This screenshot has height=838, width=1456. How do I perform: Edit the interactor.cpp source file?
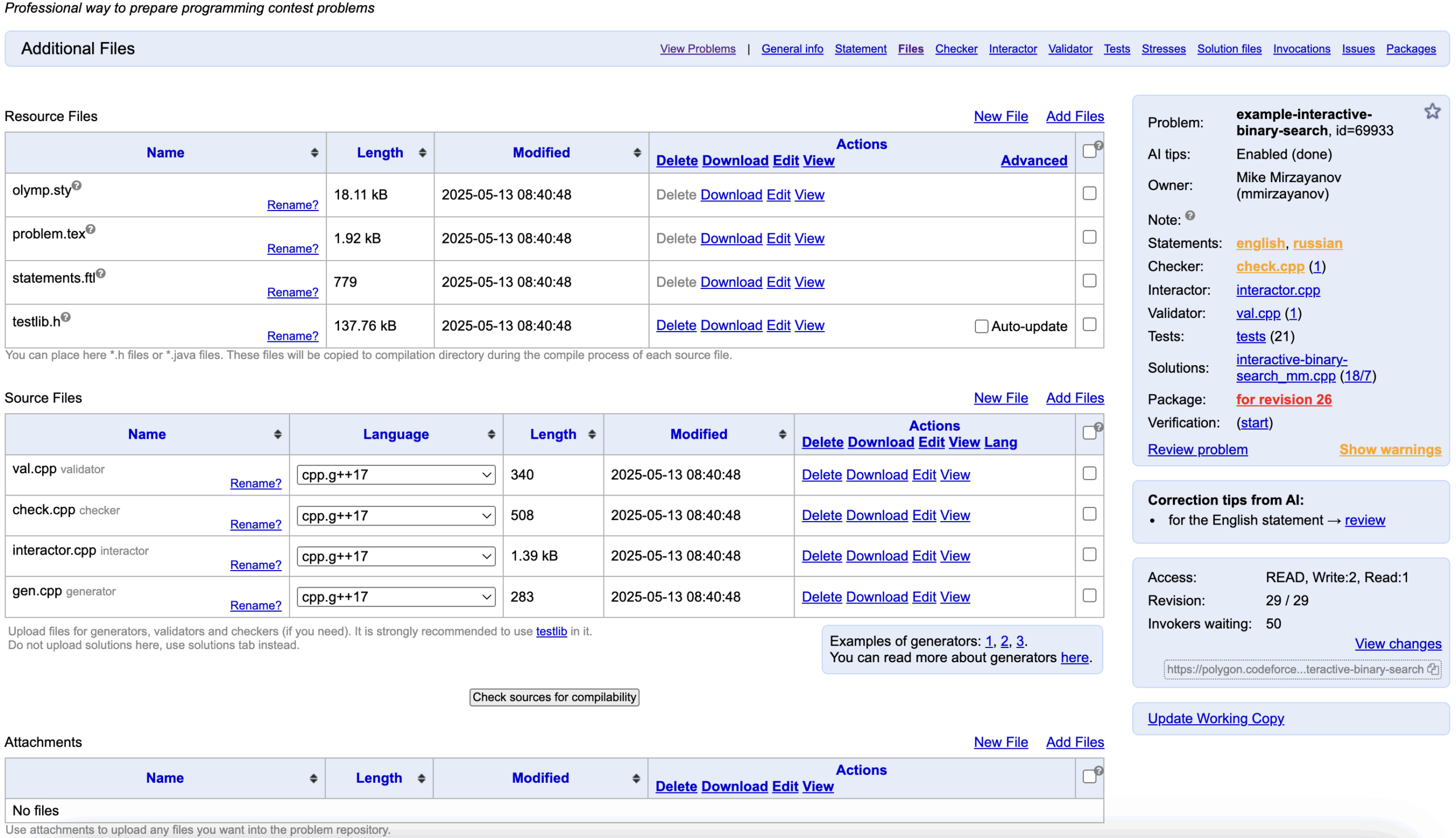pos(924,555)
